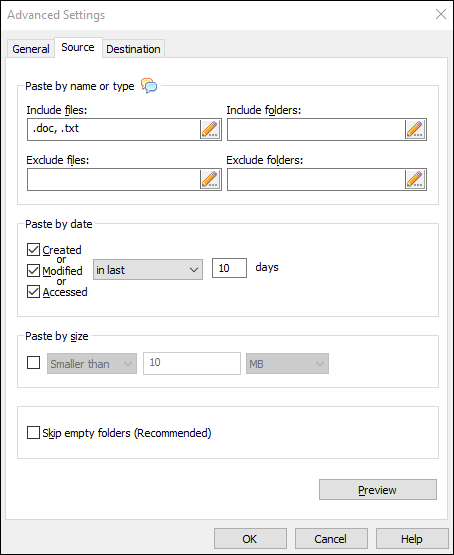Open Help from the dialog
The width and height of the screenshot is (454, 555).
click(412, 539)
